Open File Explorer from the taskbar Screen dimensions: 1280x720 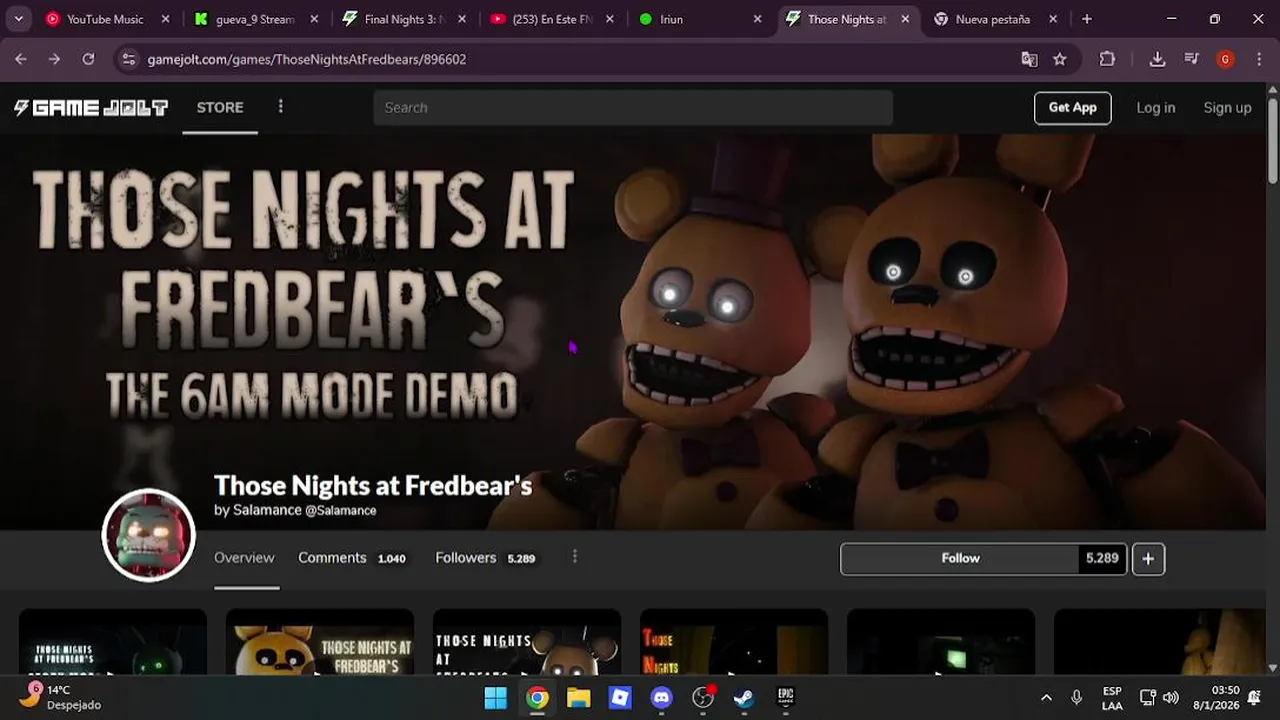[x=579, y=697]
